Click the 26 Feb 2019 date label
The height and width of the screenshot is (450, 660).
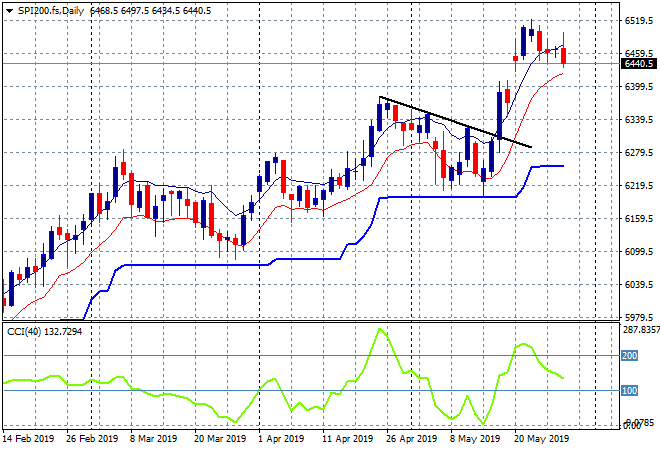click(92, 439)
